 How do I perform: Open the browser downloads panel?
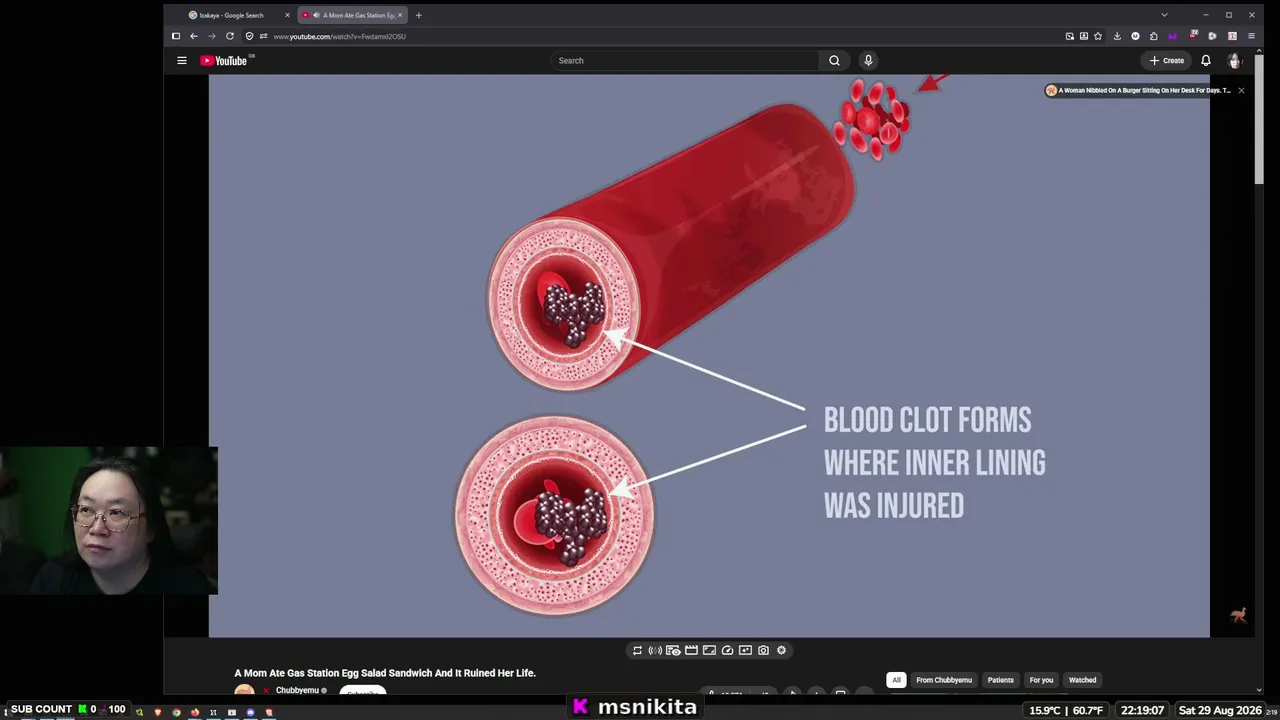(x=1117, y=36)
